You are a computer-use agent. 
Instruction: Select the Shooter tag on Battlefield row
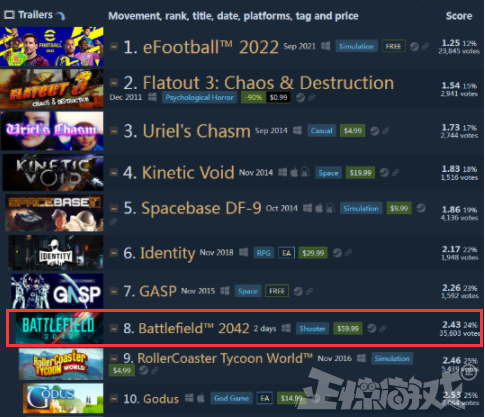pyautogui.click(x=312, y=329)
